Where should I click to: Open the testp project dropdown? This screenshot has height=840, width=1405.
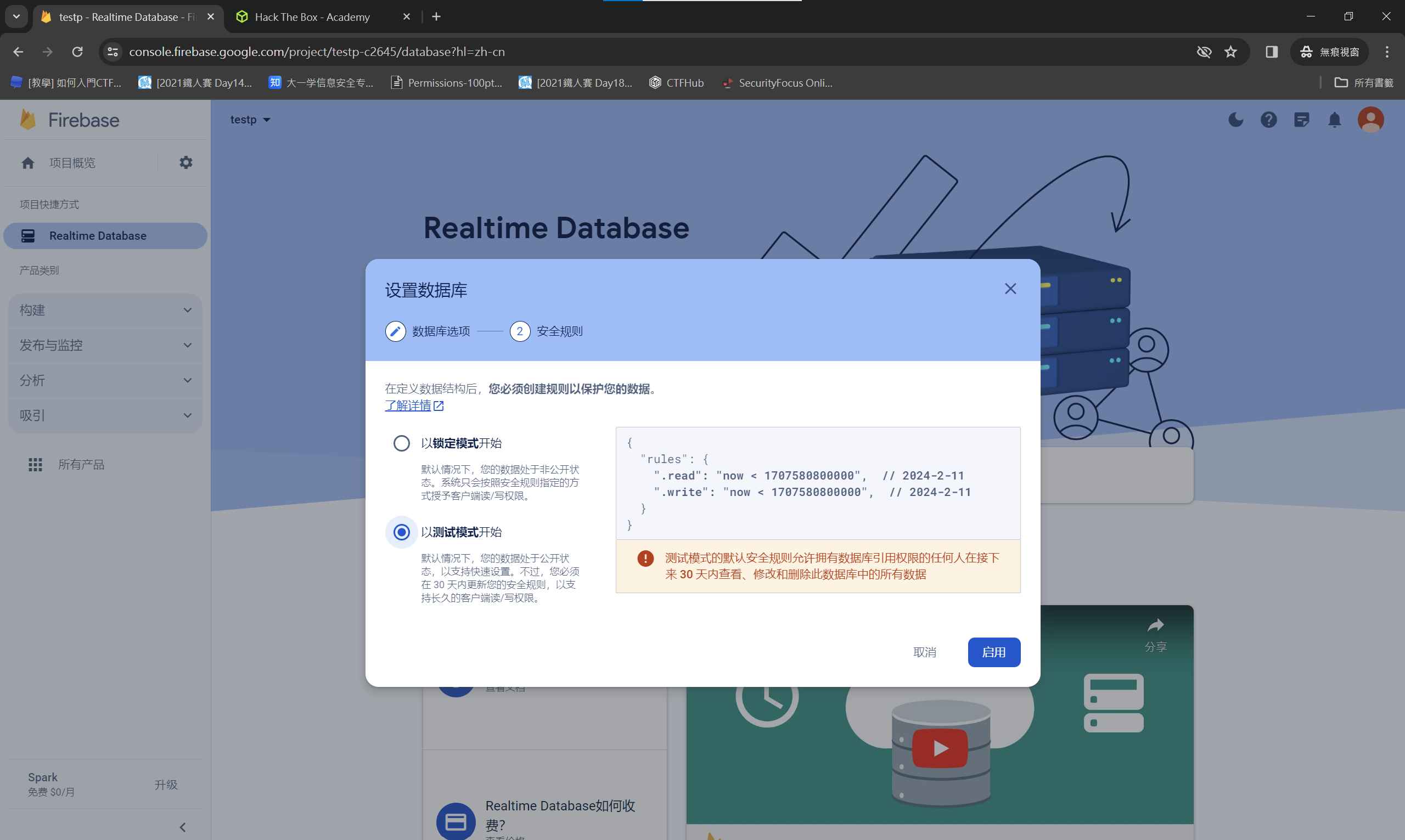(x=250, y=120)
